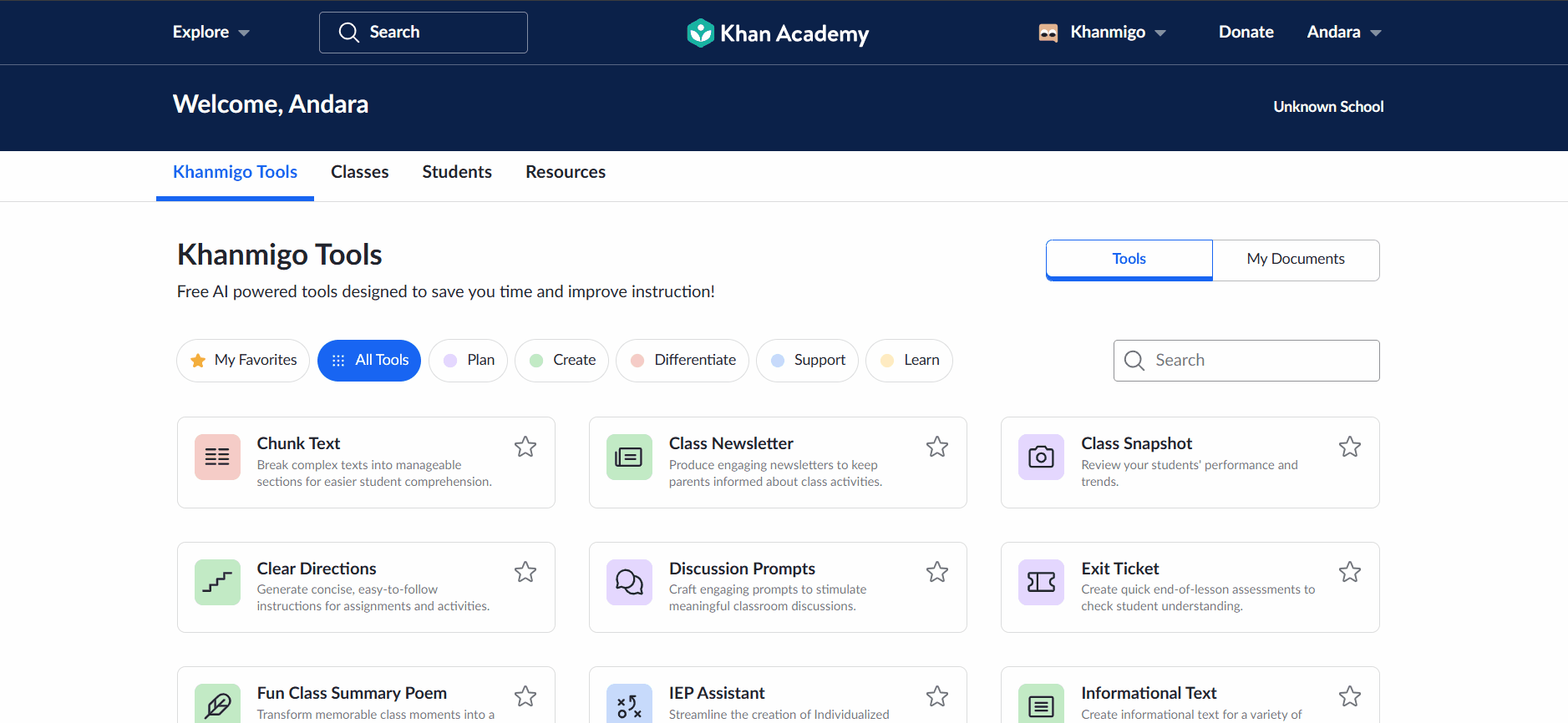
Task: Select the Tools view tab
Action: click(1129, 260)
